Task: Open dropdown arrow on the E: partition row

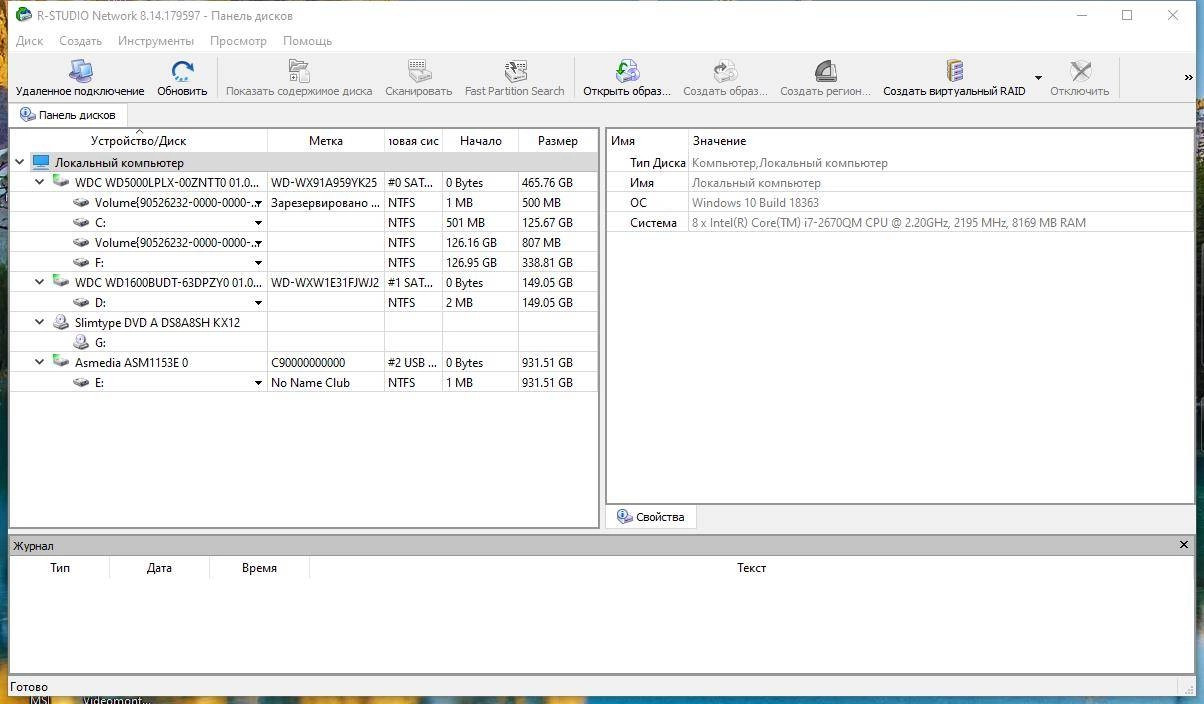Action: click(258, 383)
